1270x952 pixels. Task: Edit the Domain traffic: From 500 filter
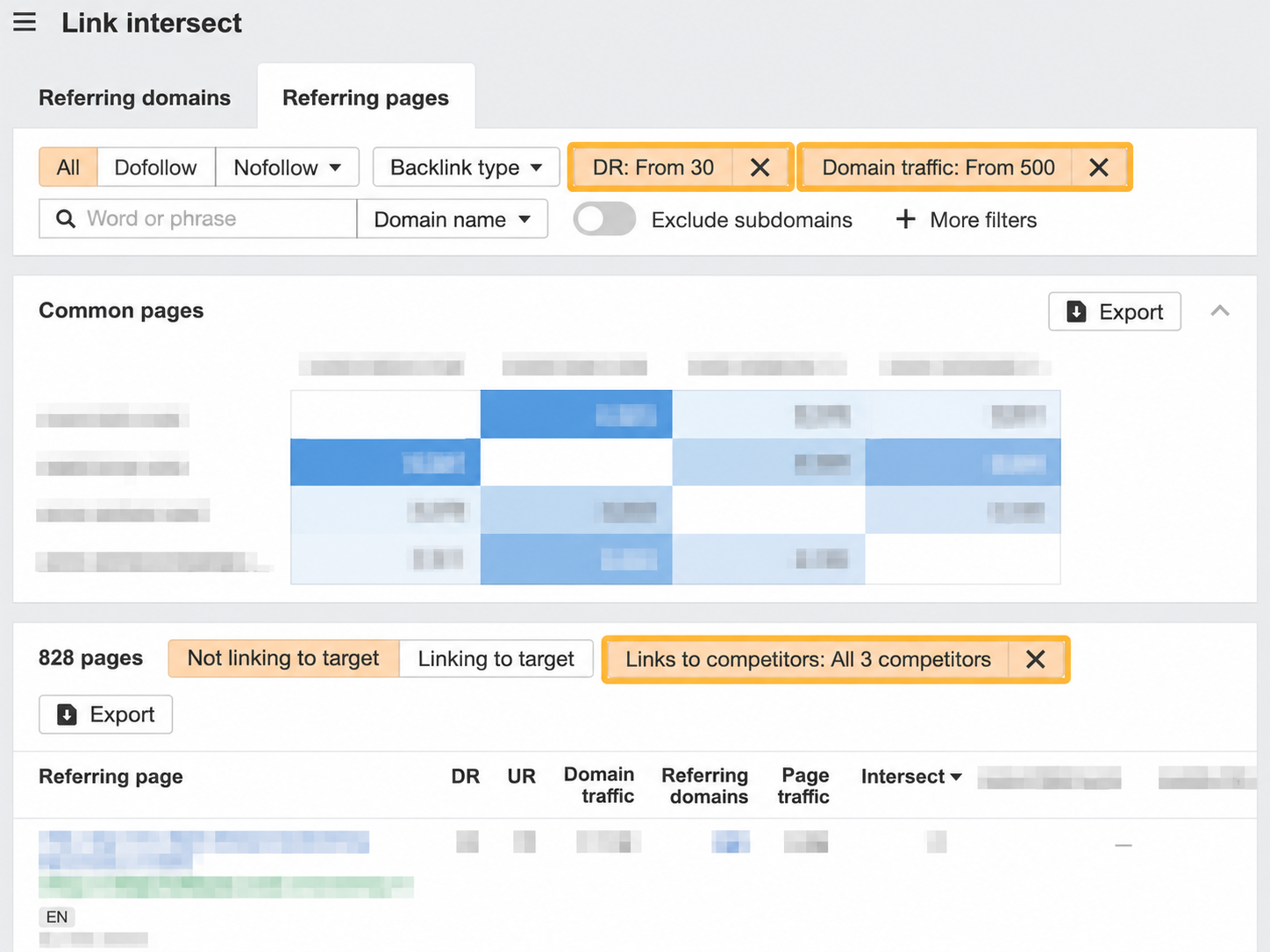pos(938,167)
